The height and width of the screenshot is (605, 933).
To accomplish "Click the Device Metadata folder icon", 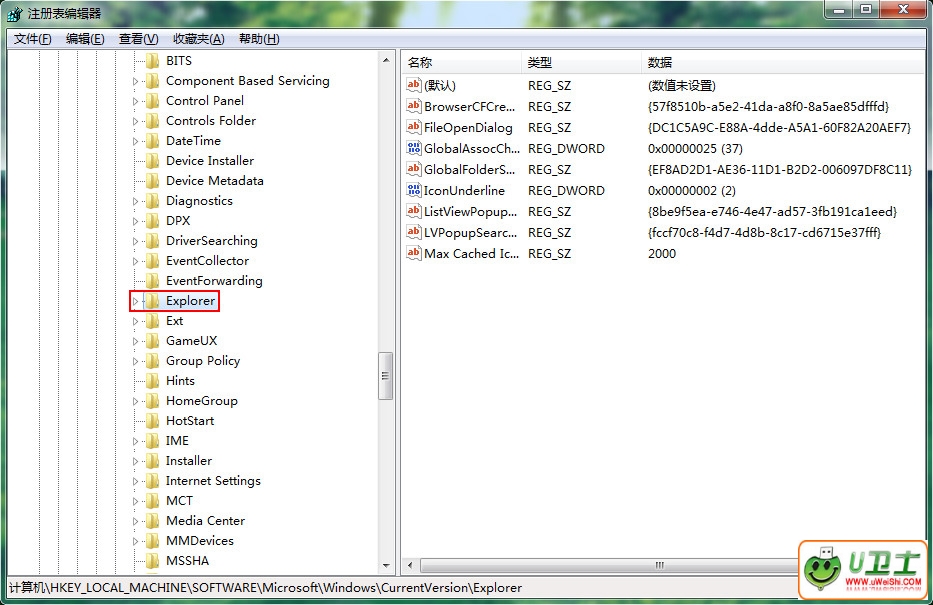I will click(153, 181).
